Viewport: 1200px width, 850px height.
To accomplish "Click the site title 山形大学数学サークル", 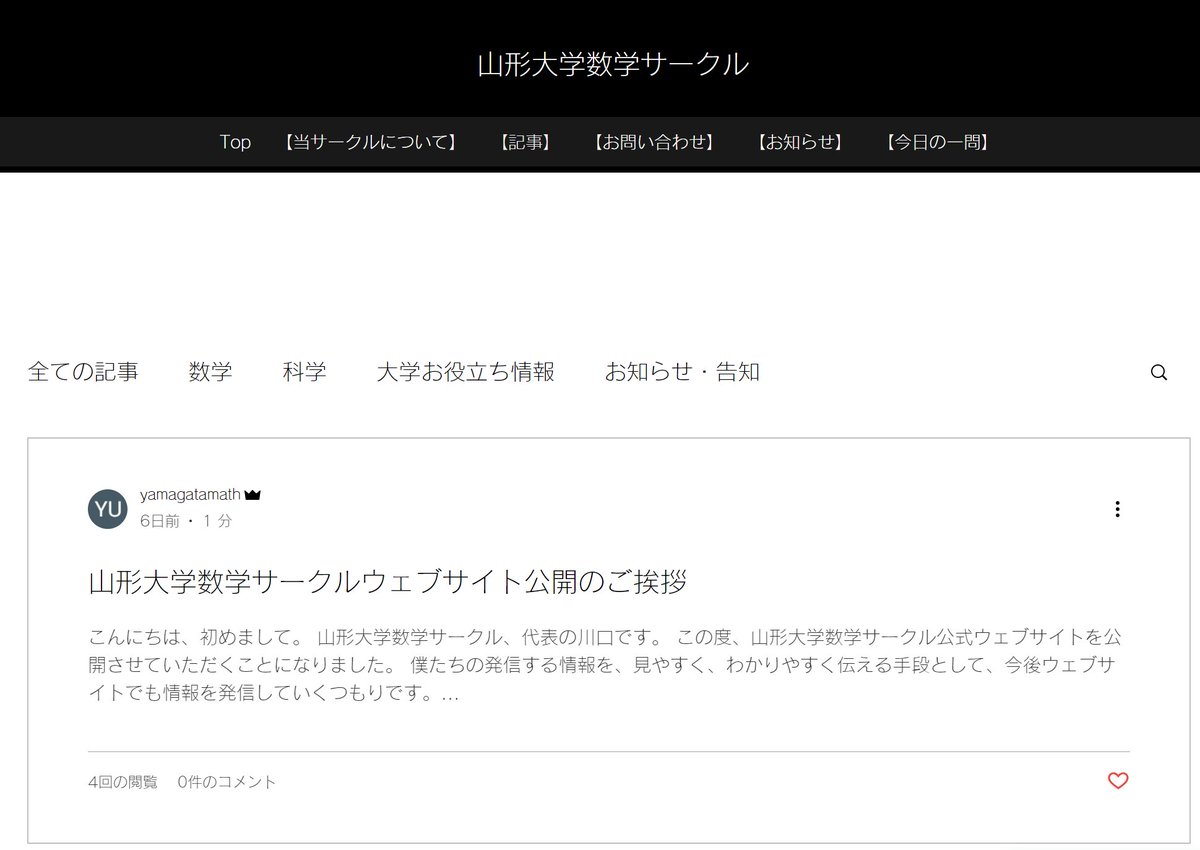I will click(613, 64).
